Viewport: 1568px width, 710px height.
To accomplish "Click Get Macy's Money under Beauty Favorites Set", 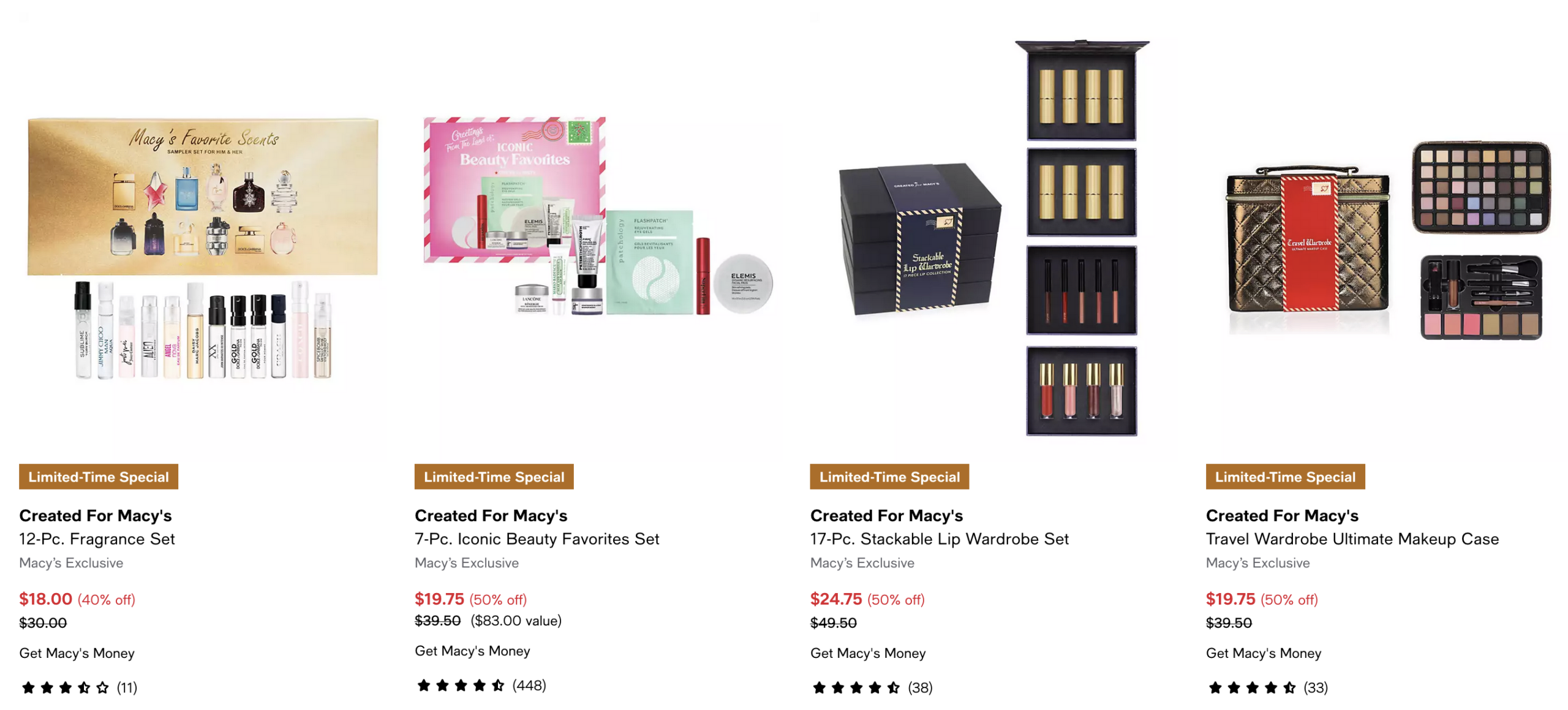I will tap(472, 650).
